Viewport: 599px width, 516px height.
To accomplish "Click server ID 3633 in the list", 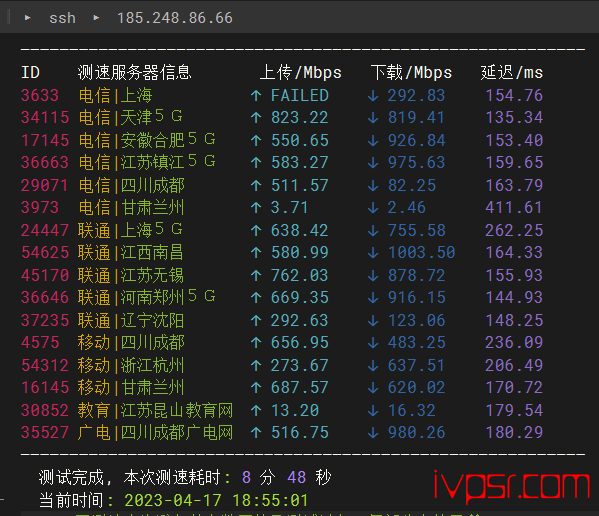I will (40, 95).
